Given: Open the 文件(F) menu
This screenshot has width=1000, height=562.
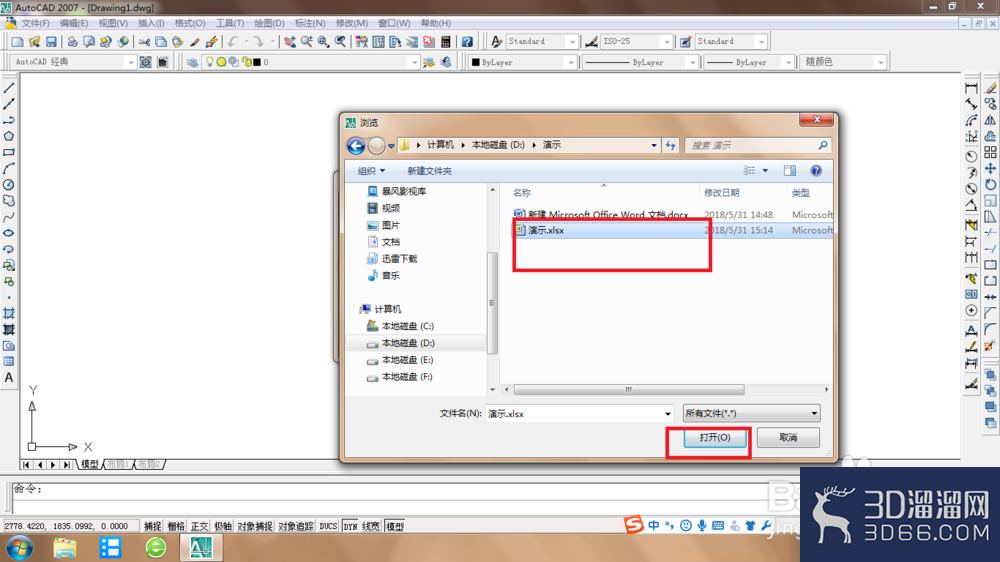Looking at the screenshot, I should point(35,23).
